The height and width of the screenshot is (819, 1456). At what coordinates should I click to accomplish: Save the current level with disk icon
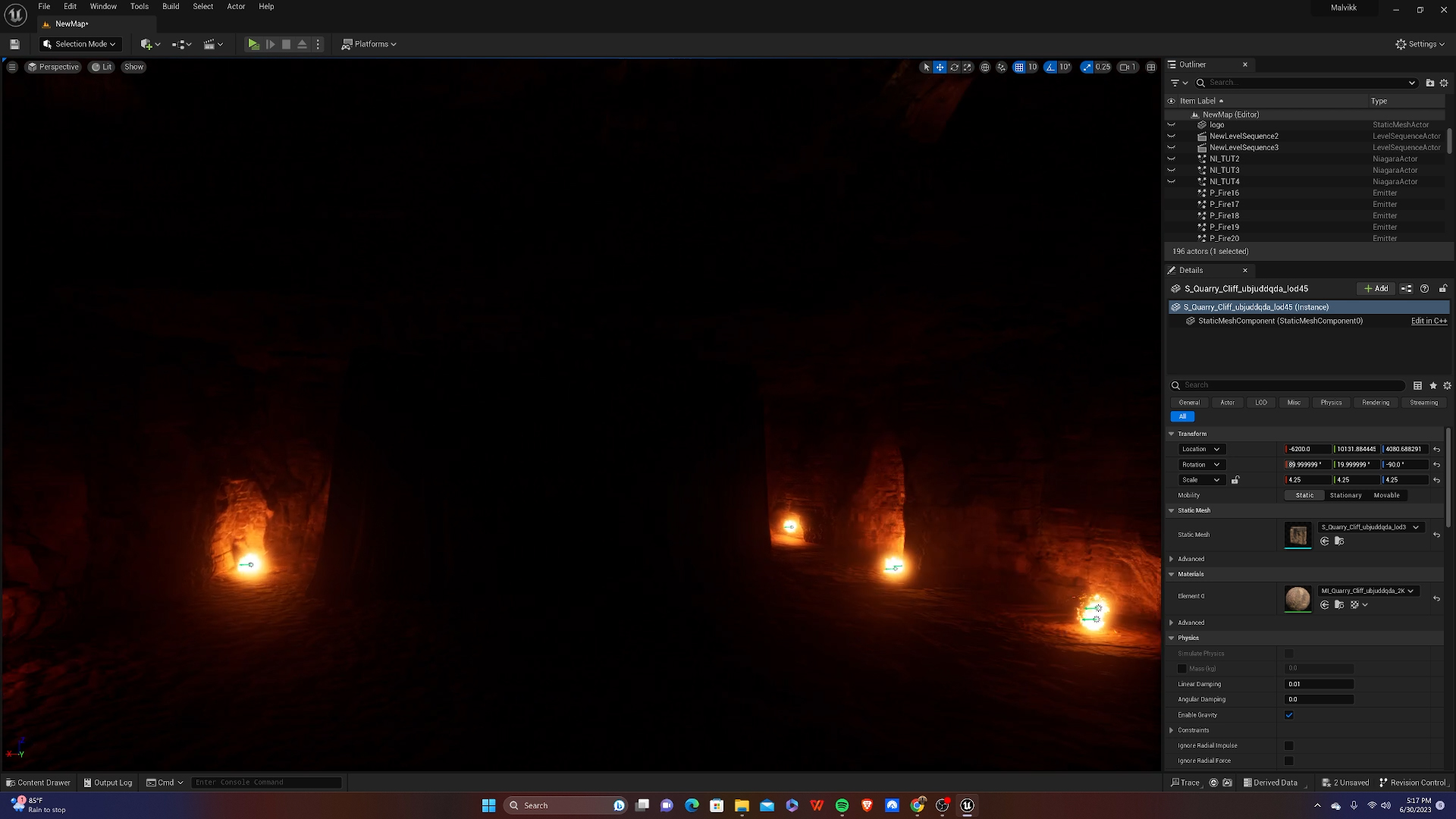[x=14, y=45]
